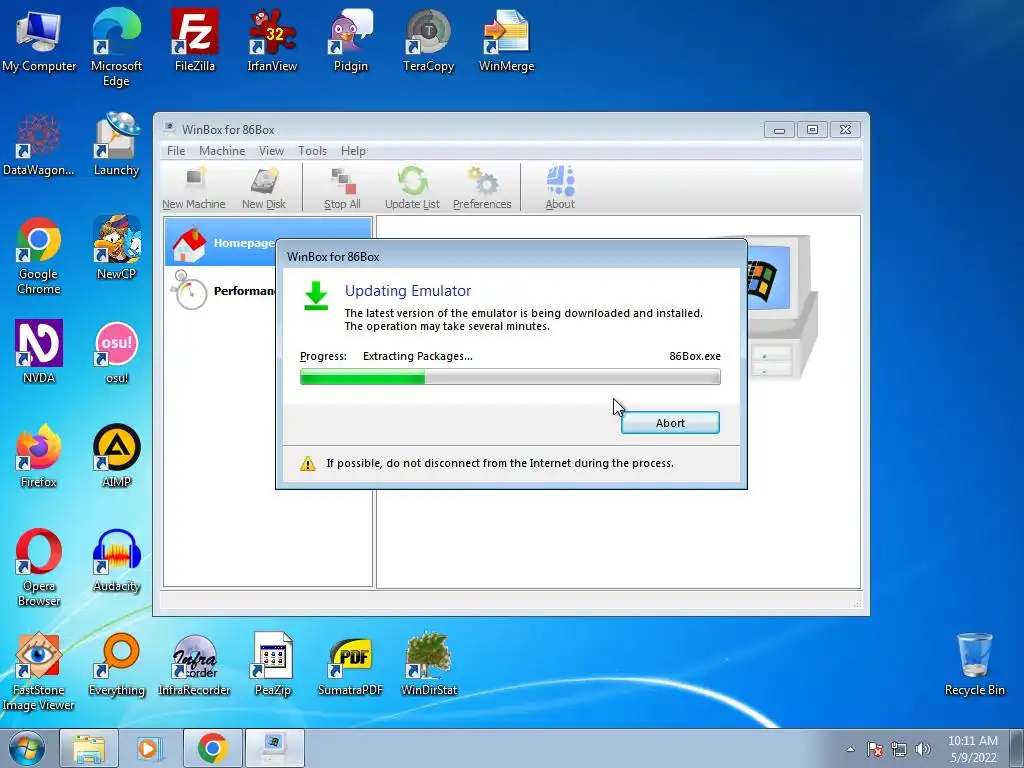
Task: Open WinDirStat desktop icon
Action: pos(428,665)
